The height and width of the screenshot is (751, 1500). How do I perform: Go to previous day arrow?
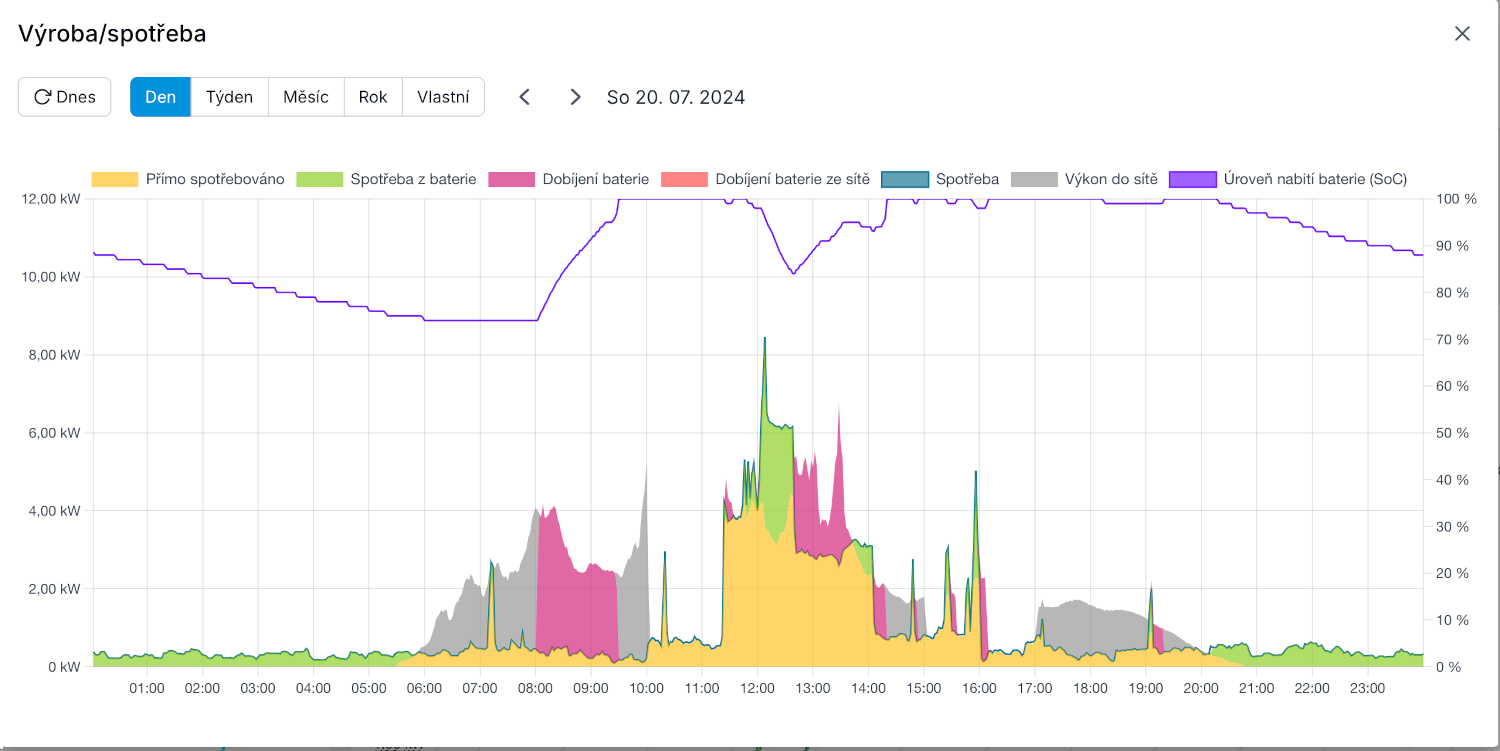tap(524, 97)
